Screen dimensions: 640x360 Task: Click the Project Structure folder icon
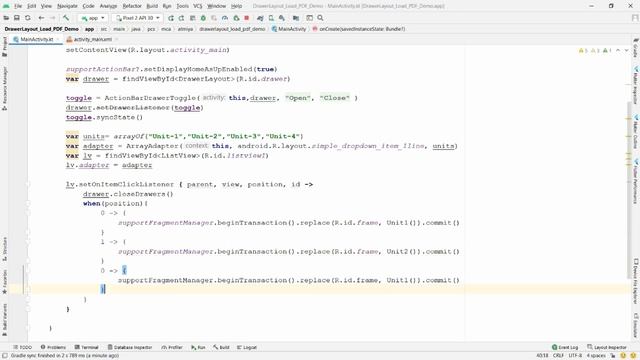[x=296, y=18]
